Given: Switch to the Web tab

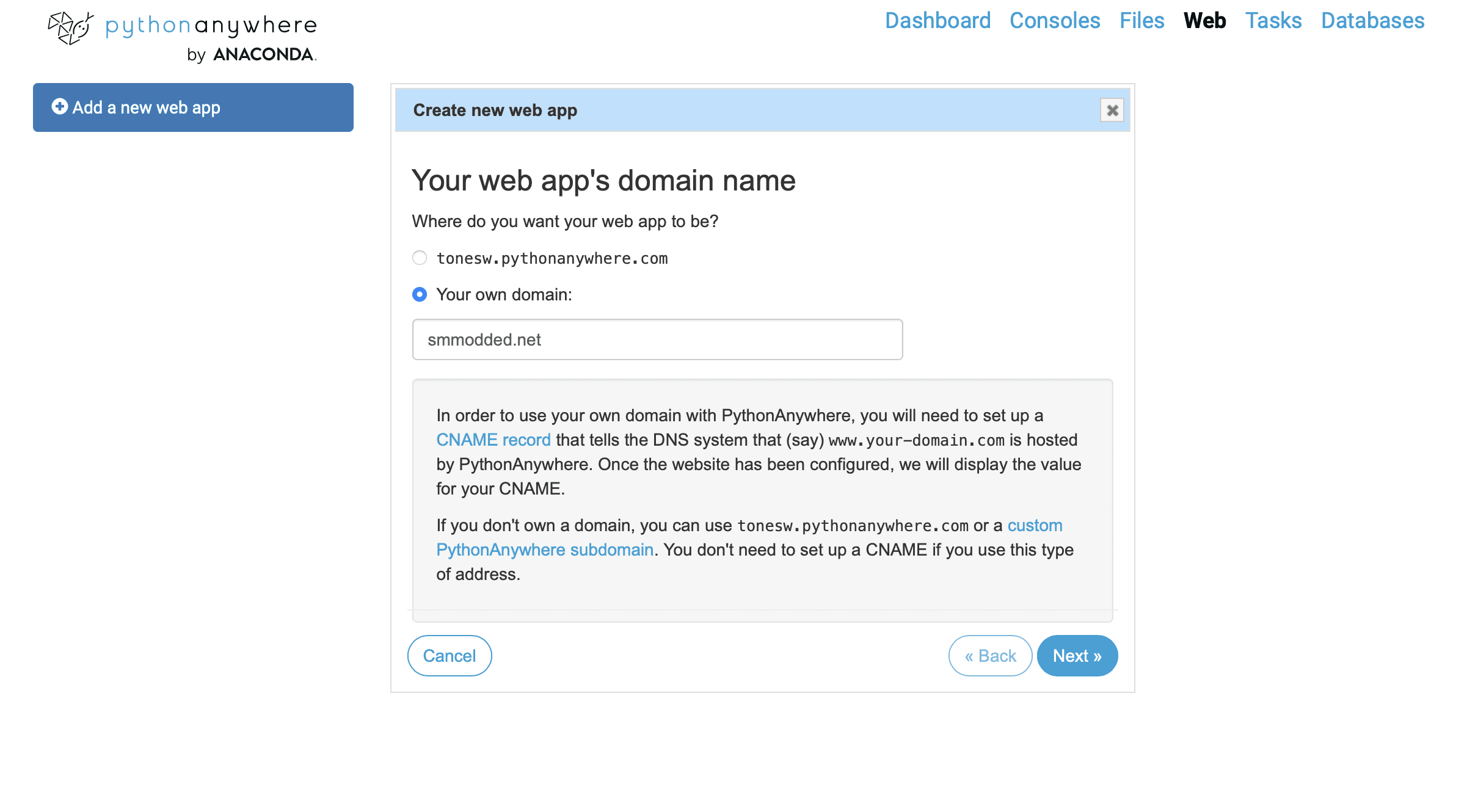Looking at the screenshot, I should [x=1204, y=21].
